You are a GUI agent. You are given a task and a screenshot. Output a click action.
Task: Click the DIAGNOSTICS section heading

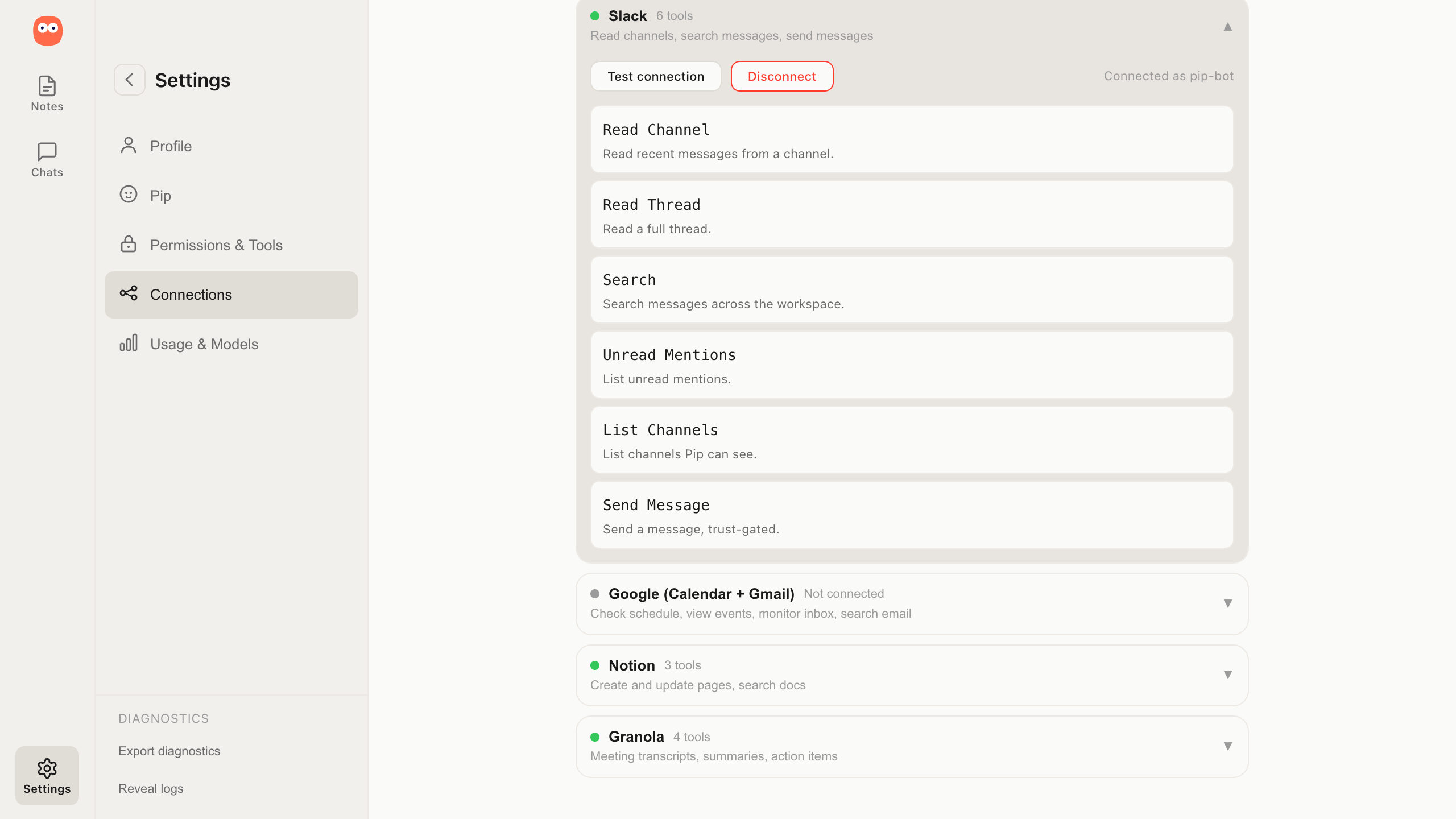coord(164,719)
